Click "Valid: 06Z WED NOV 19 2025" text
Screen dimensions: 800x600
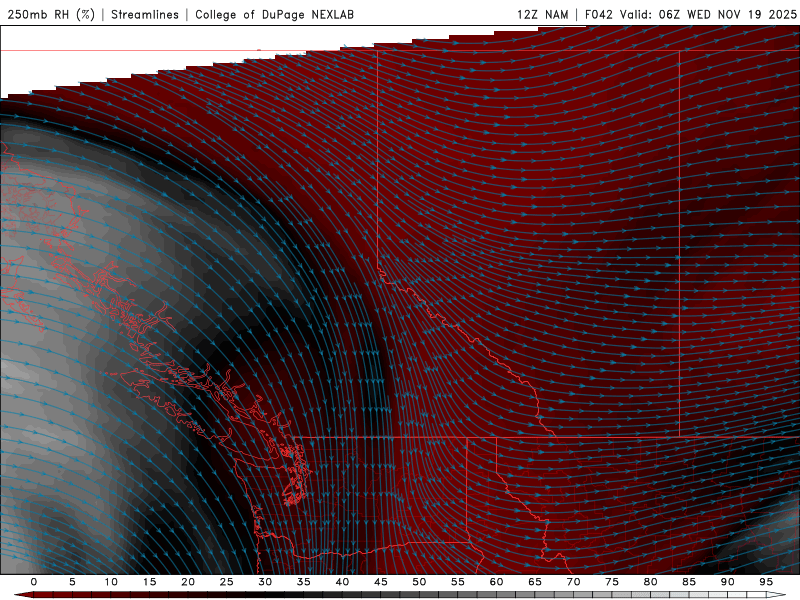(708, 14)
